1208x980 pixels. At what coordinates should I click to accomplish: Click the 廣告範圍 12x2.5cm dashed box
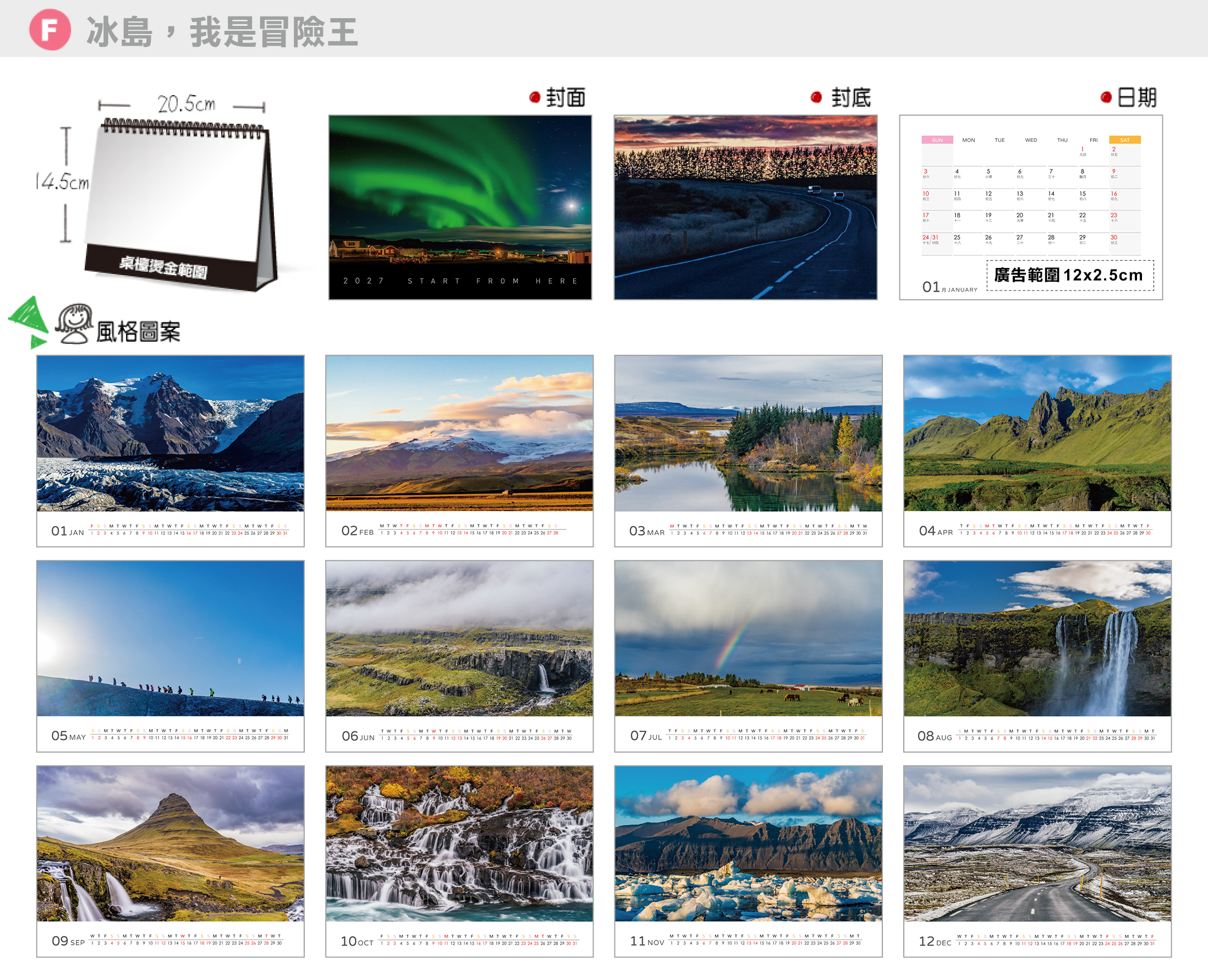pyautogui.click(x=1070, y=276)
